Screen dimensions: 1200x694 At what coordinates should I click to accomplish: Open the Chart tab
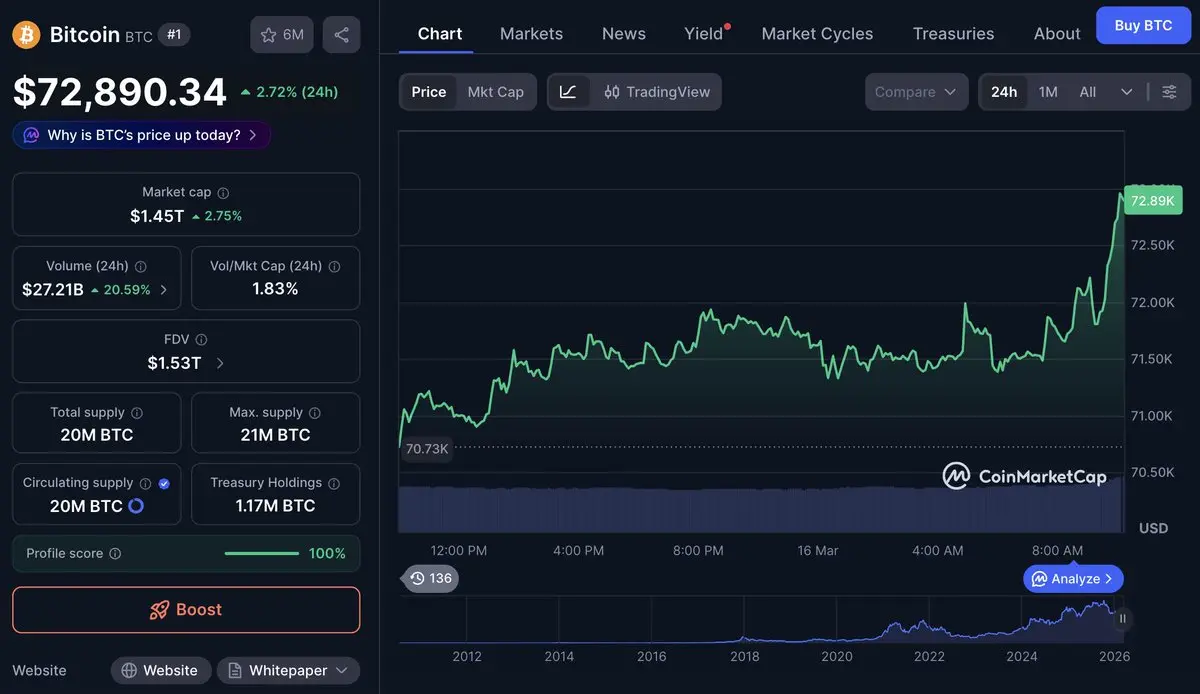pos(440,34)
